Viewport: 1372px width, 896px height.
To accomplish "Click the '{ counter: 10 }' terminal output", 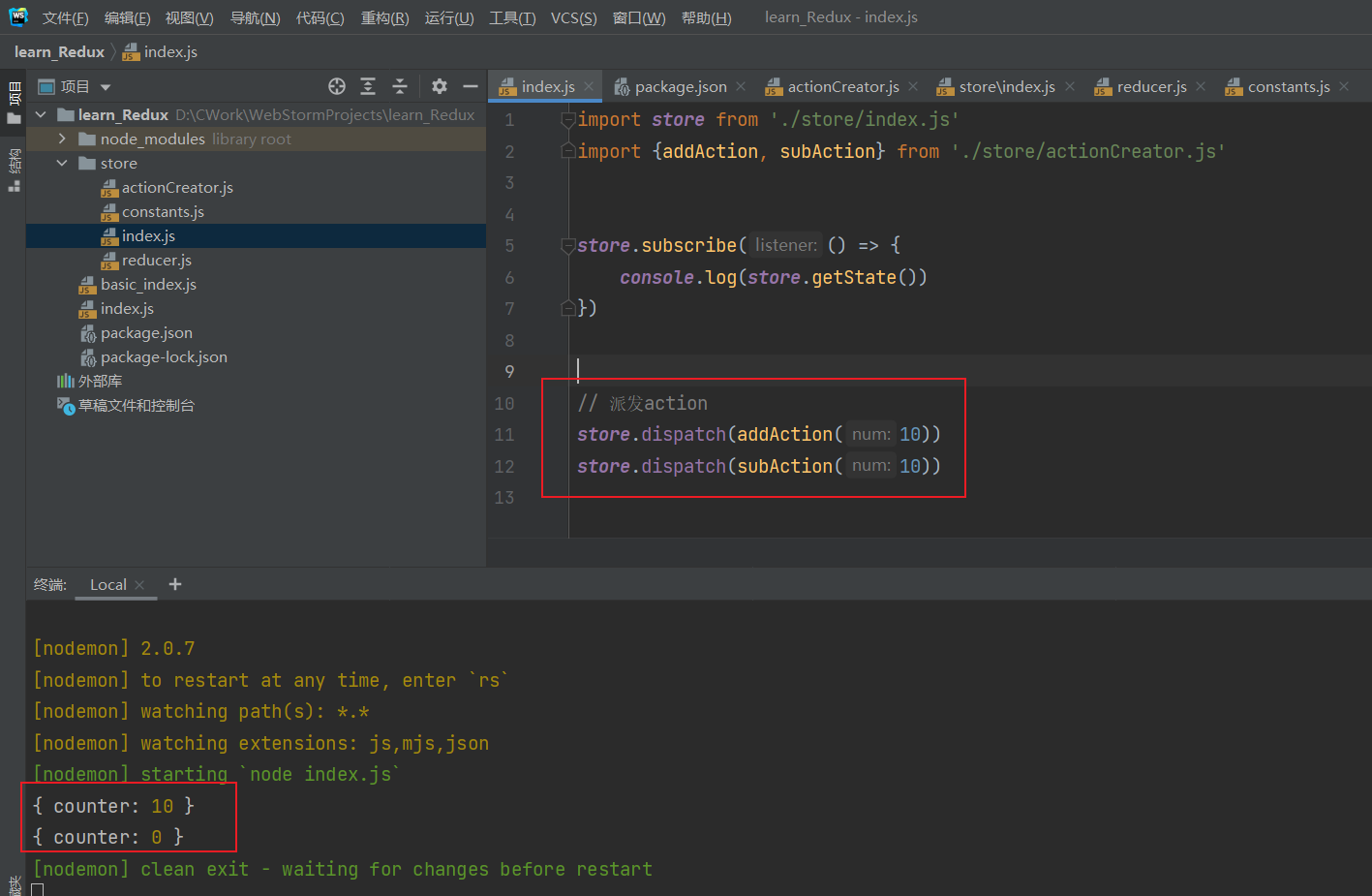I will pyautogui.click(x=114, y=806).
